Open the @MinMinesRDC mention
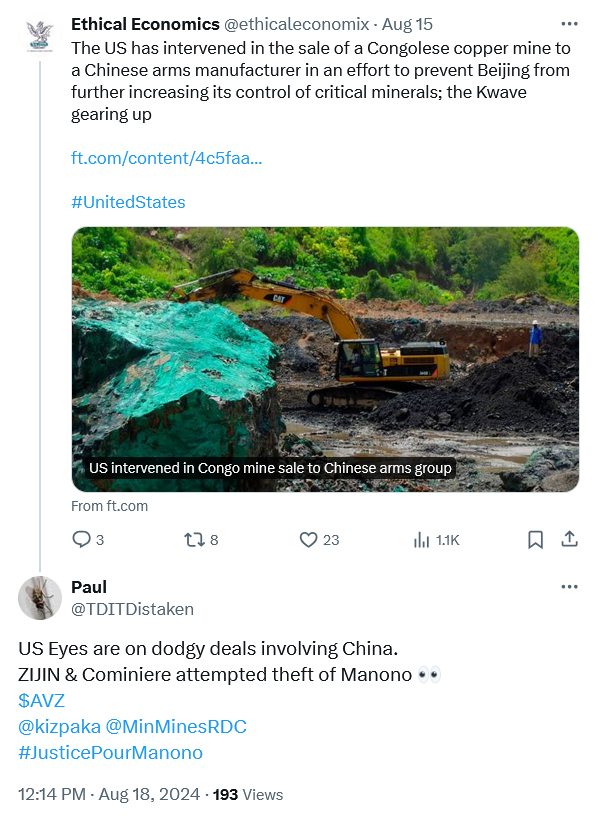Viewport: 598px width, 816px height. [176, 726]
